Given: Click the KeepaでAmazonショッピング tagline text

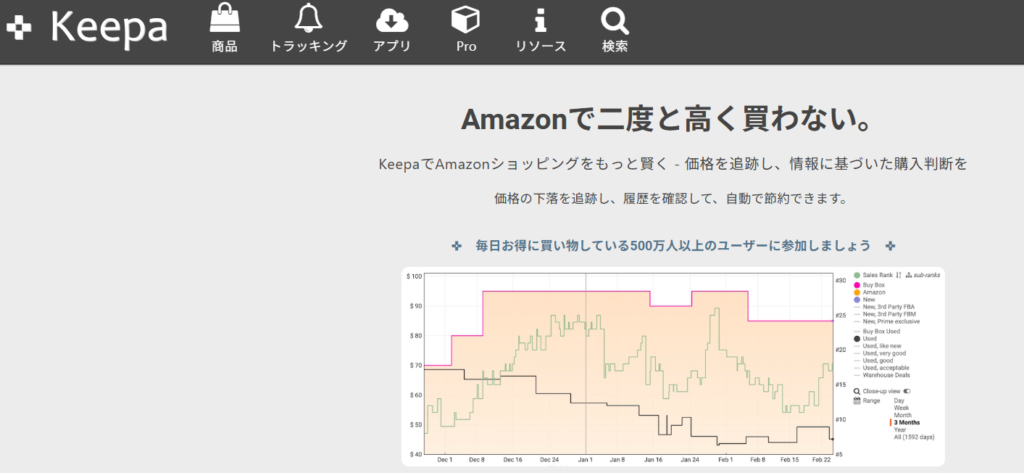Looking at the screenshot, I should tap(673, 165).
